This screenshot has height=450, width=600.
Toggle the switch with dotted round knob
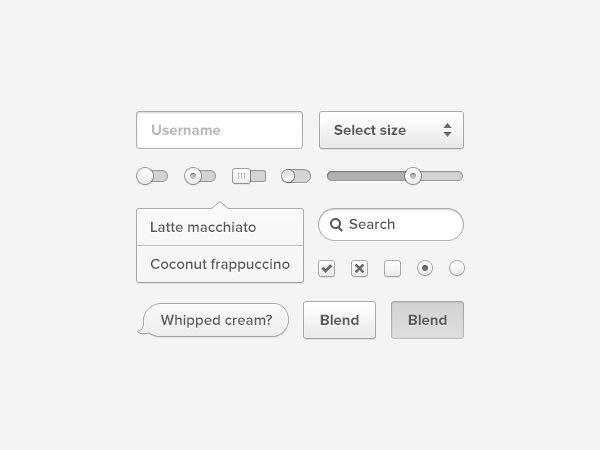(200, 176)
